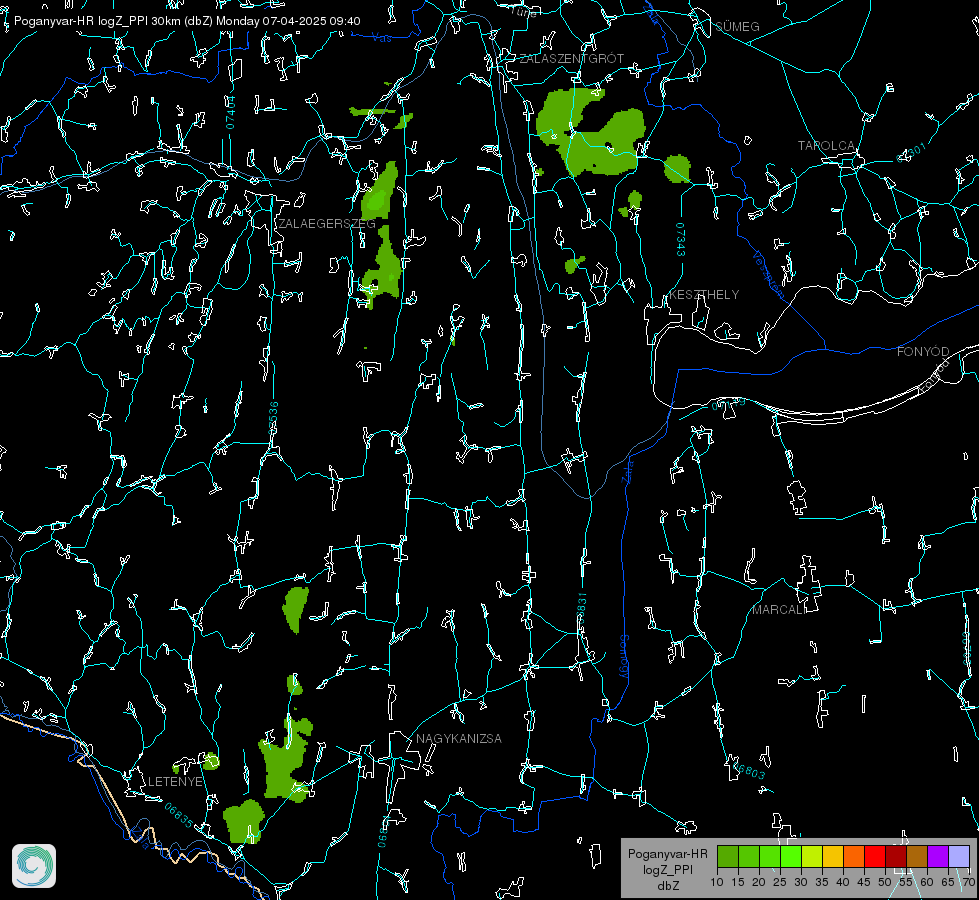Click the NAGYKANIZSA city label
Screen dimensions: 979x900
[459, 738]
